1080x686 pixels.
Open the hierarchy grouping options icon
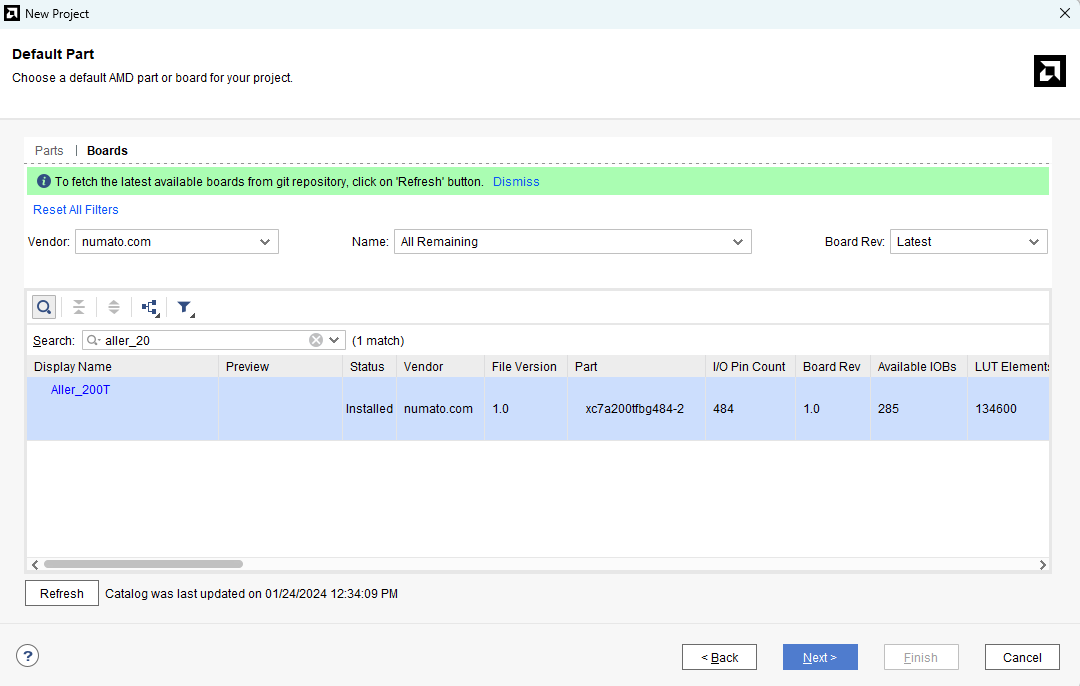[x=150, y=307]
